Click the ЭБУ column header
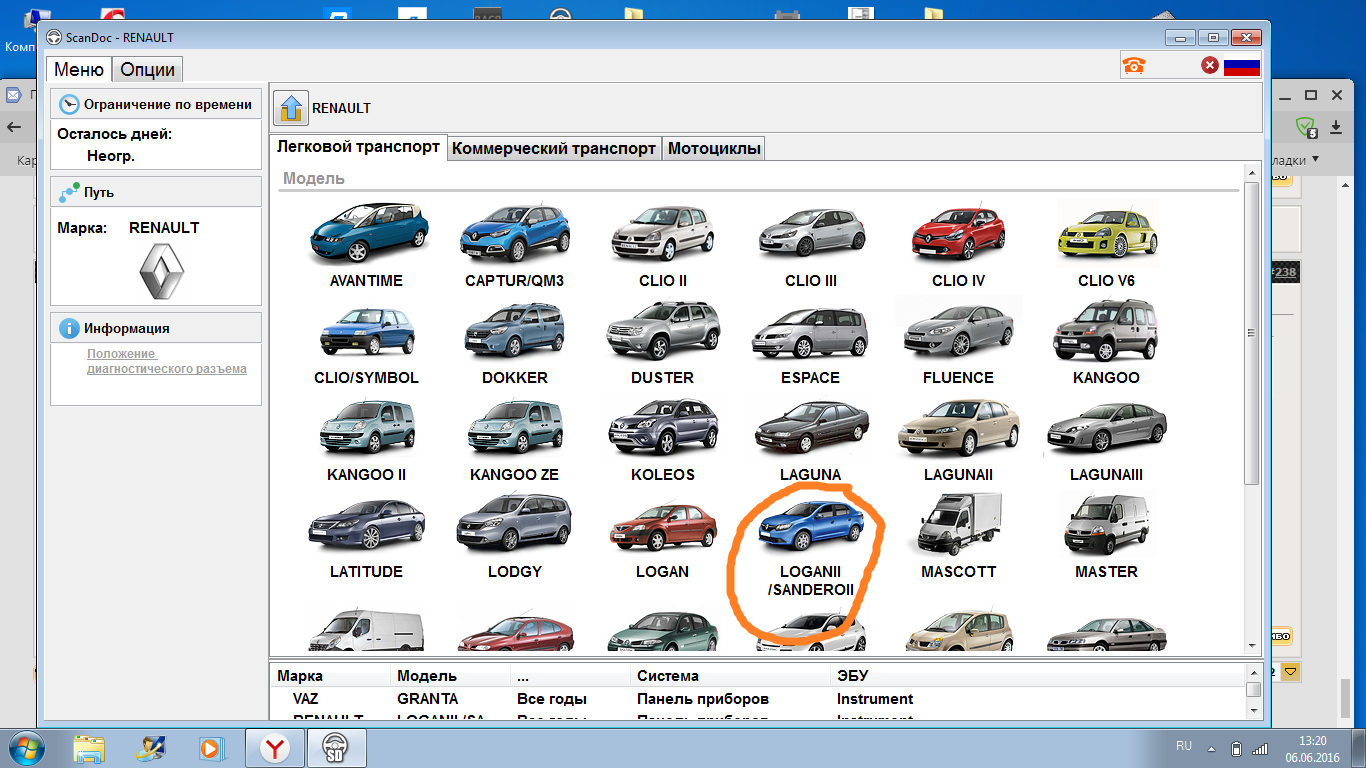Screen dimensions: 1366x768 pyautogui.click(x=853, y=676)
